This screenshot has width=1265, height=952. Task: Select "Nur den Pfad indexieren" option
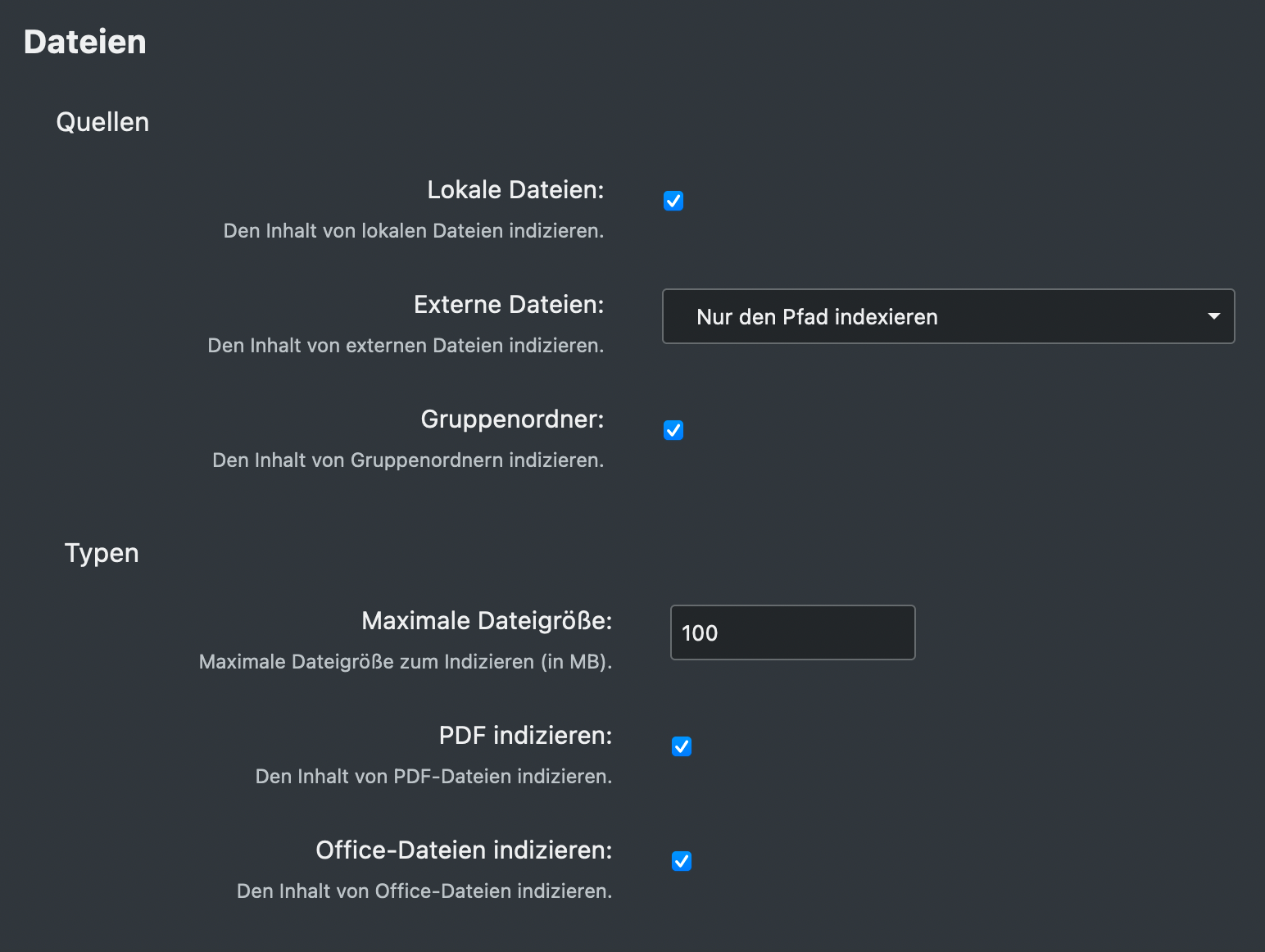[x=817, y=316]
